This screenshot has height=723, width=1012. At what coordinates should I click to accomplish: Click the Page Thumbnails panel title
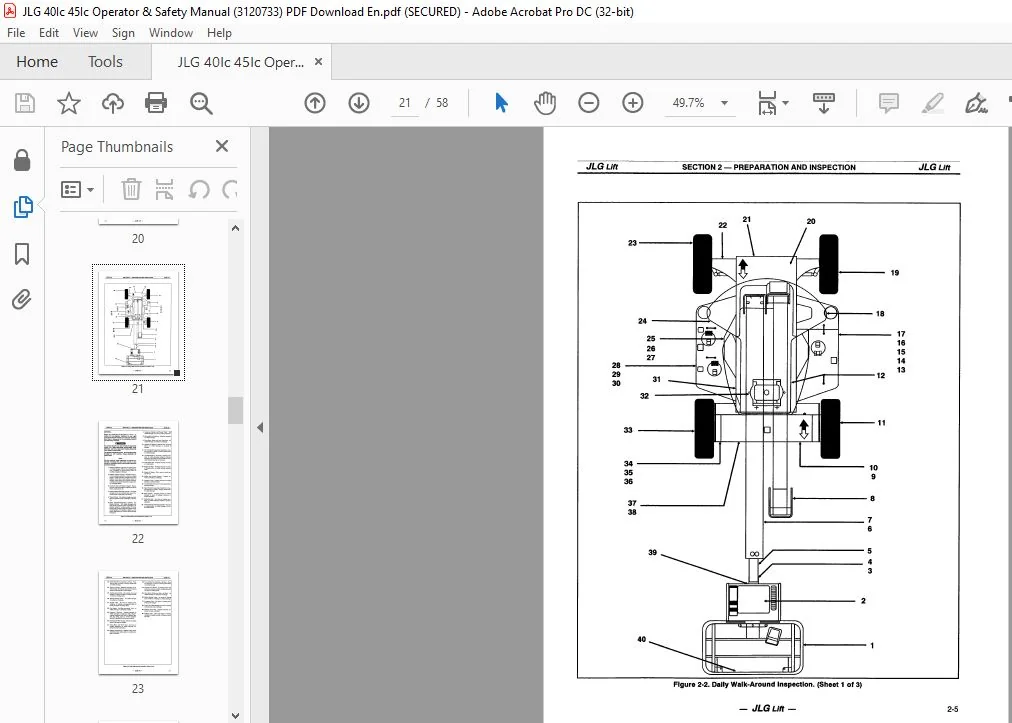point(117,147)
